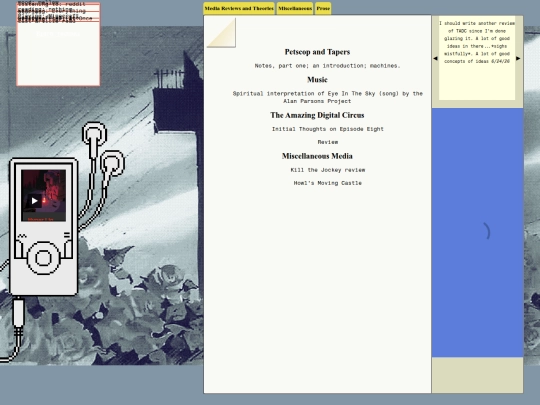Switch to the Miscellaneous tab
540x405 pixels.
(x=295, y=9)
